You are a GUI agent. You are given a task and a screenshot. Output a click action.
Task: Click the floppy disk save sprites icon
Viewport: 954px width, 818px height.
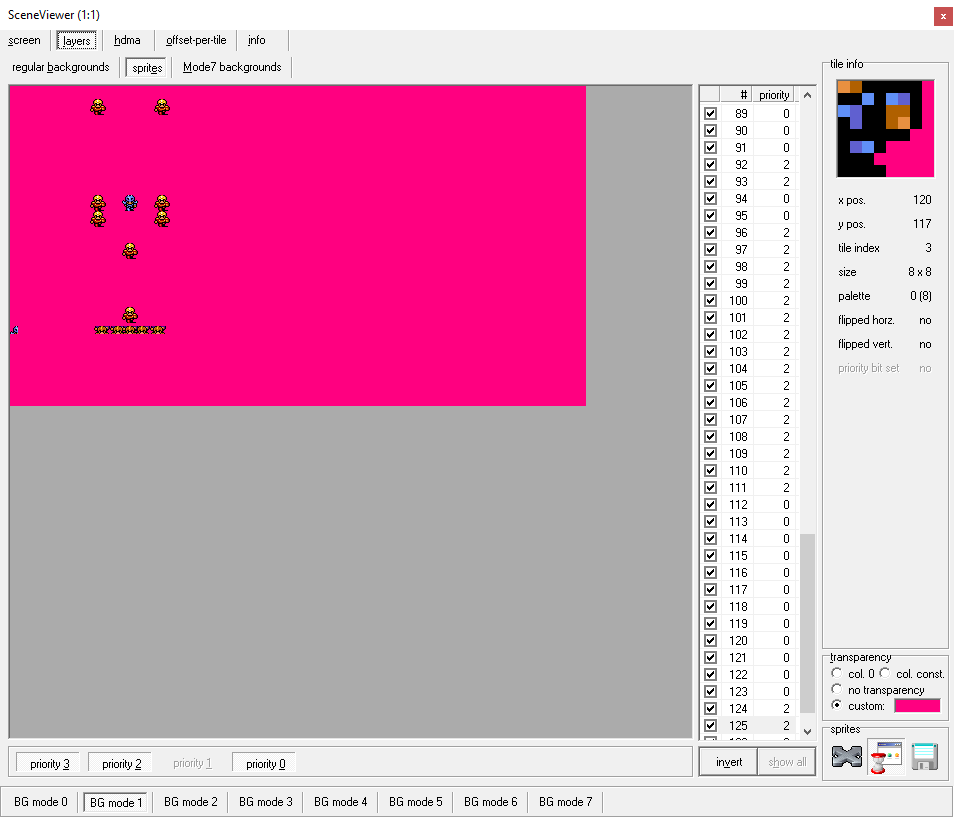pyautogui.click(x=924, y=757)
